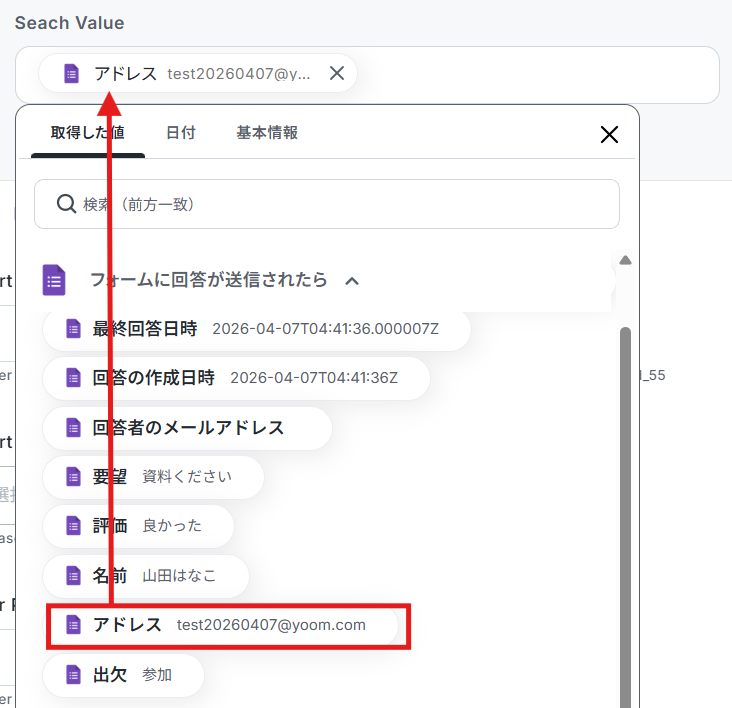Pick the 要望 資料ください item

tap(153, 477)
